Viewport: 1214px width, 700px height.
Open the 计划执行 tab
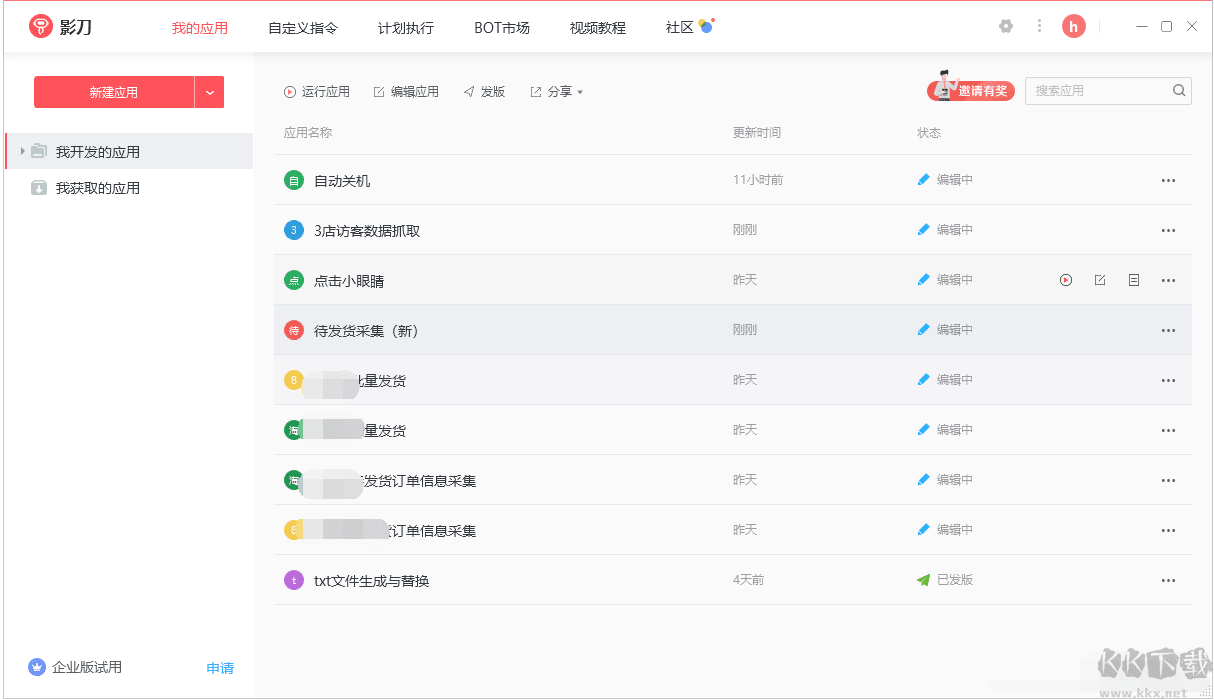pos(405,28)
